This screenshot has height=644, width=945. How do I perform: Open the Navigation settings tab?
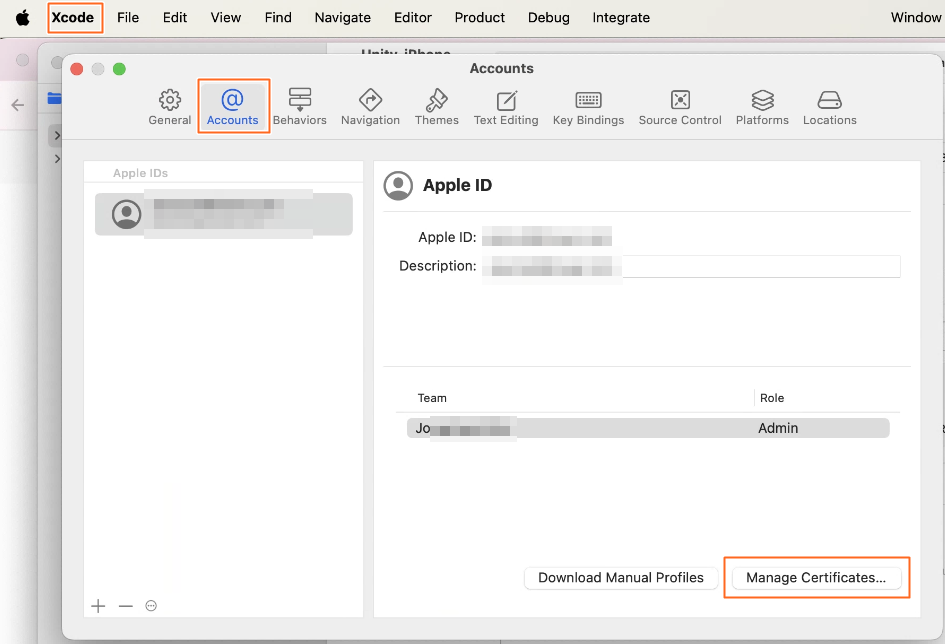click(370, 107)
